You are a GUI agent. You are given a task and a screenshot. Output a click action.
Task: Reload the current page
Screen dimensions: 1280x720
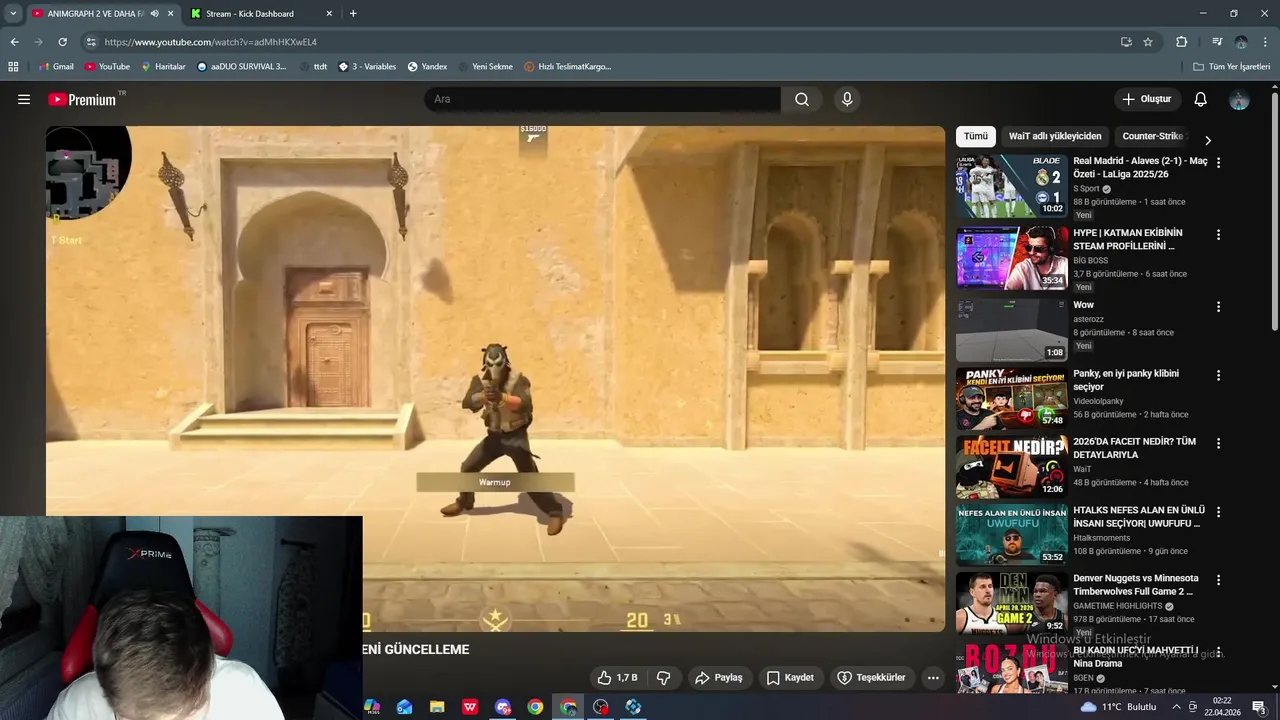pos(62,42)
